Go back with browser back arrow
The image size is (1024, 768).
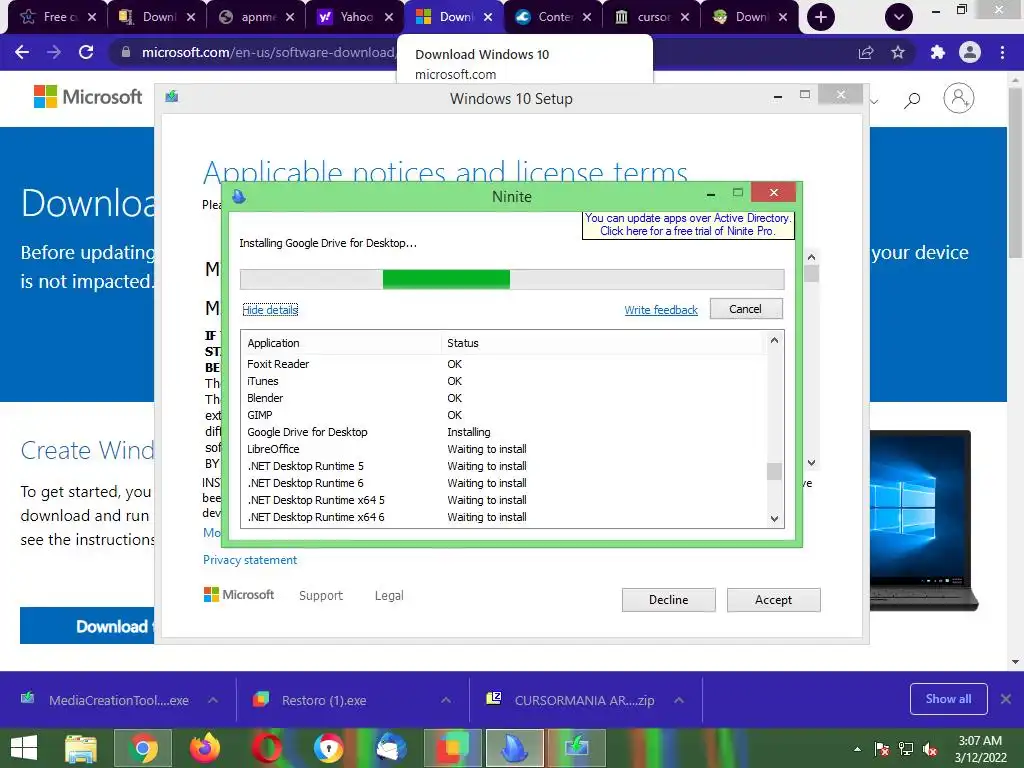click(x=22, y=52)
